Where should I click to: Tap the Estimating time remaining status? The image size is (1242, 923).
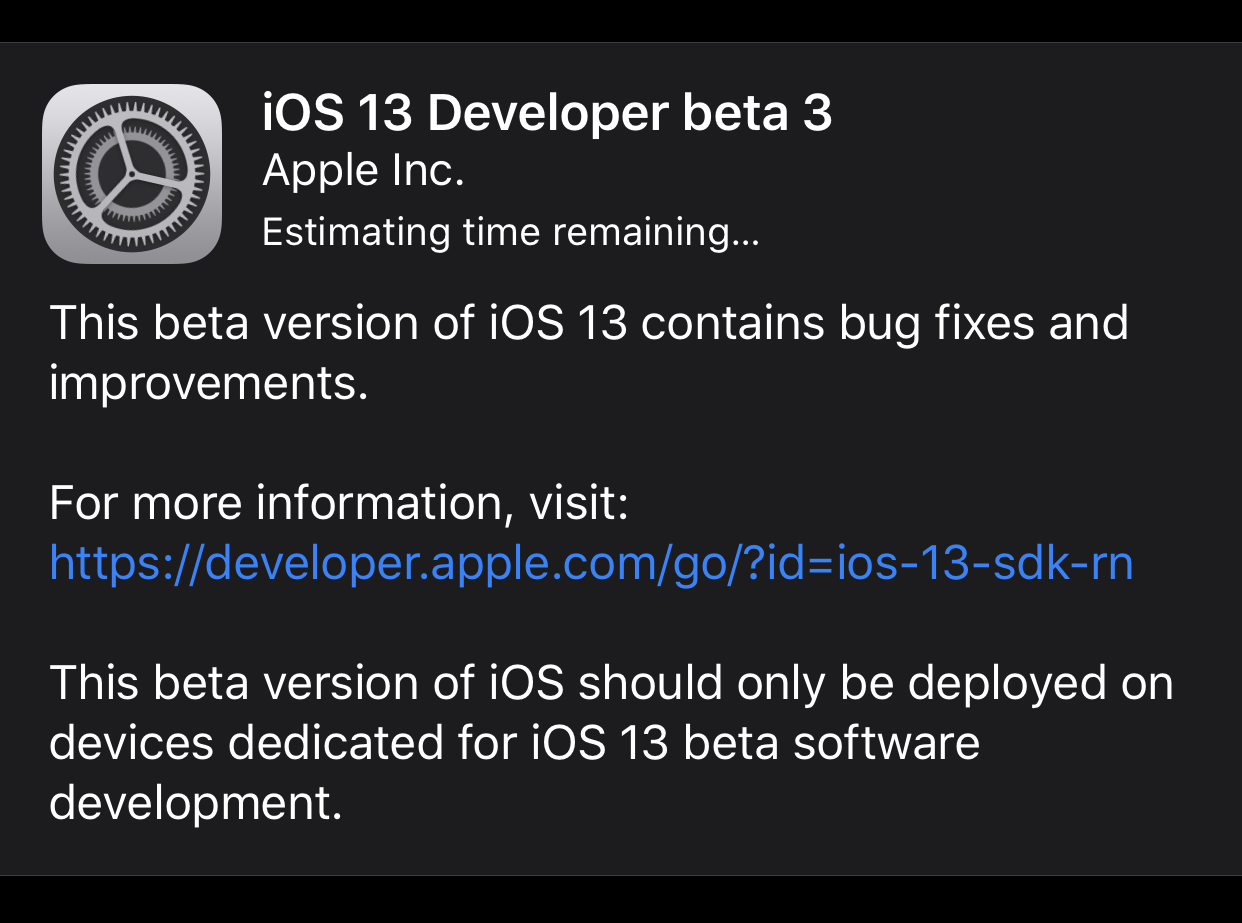510,232
